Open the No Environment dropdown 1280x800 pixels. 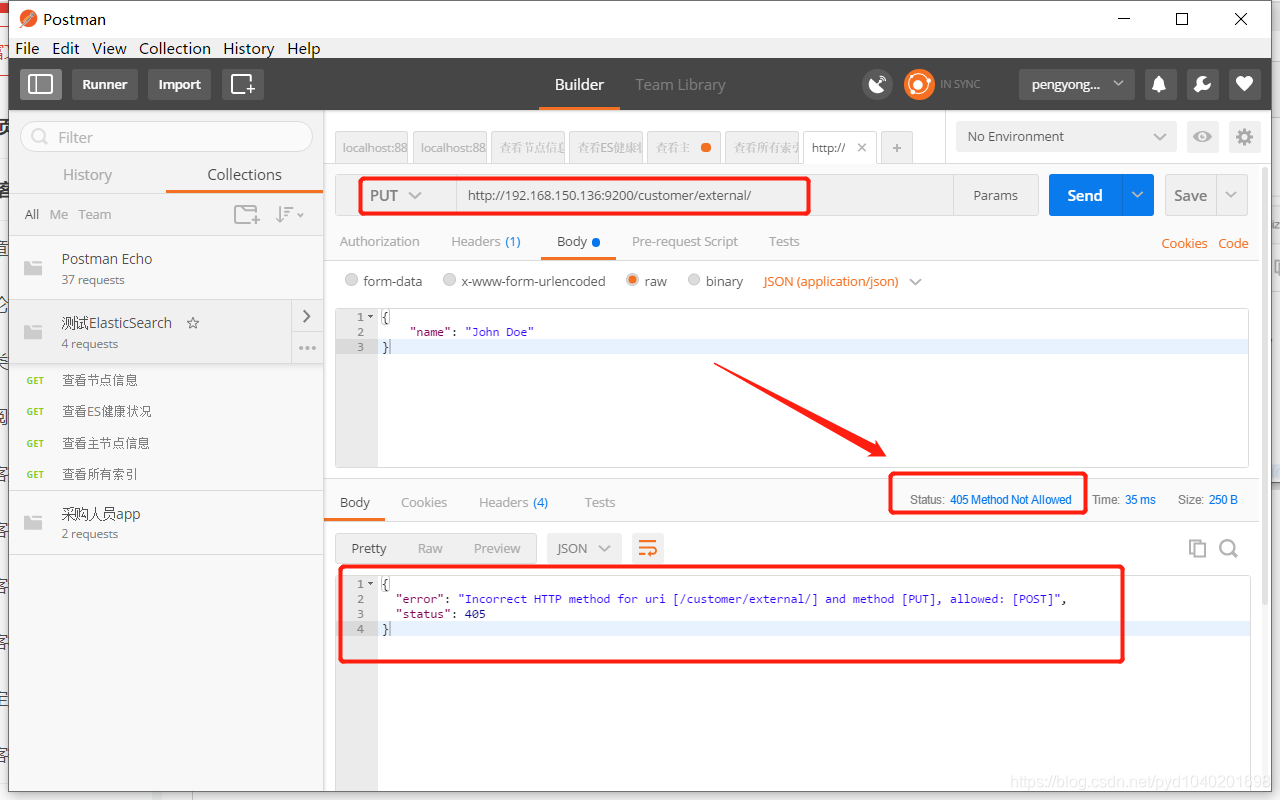pyautogui.click(x=1066, y=137)
